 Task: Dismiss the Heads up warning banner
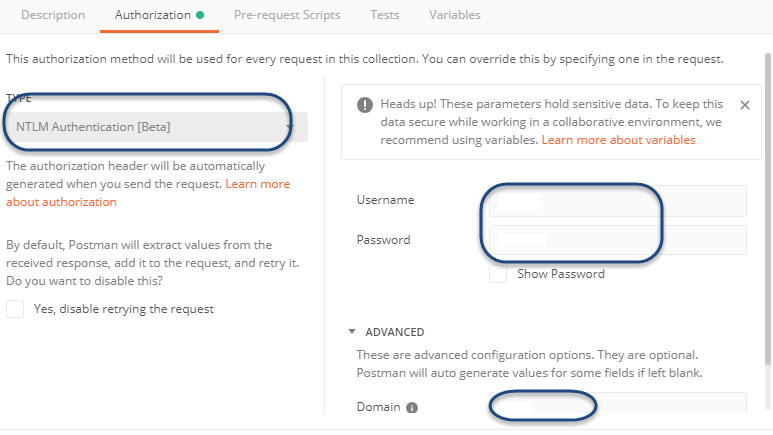click(744, 105)
